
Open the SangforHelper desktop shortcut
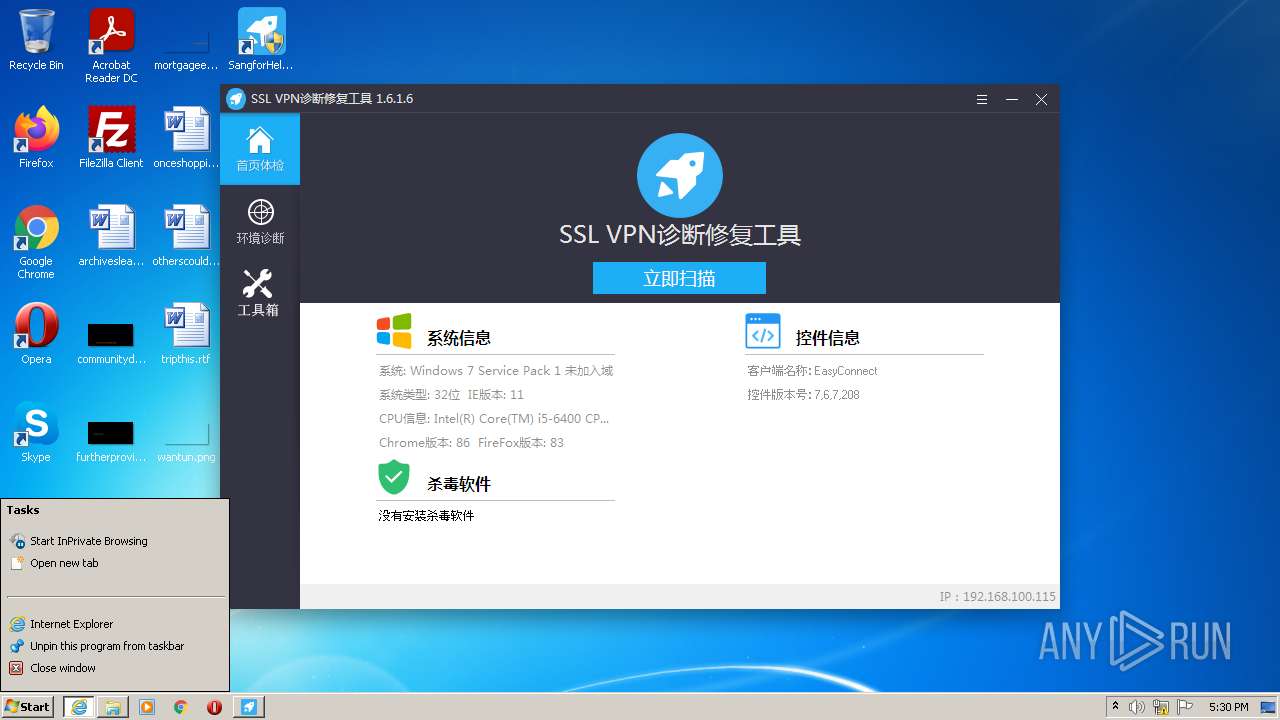(261, 40)
